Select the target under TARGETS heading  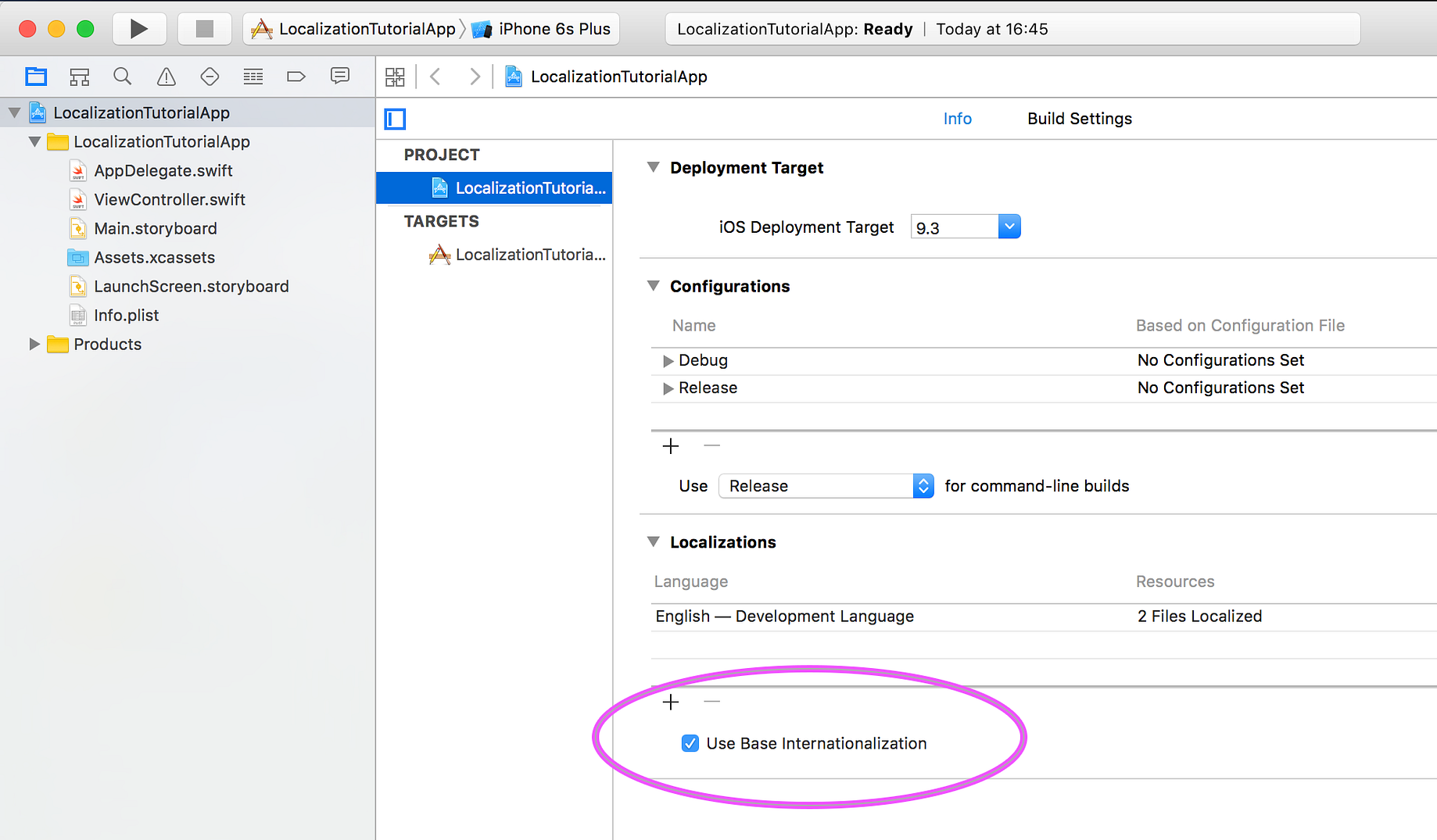(494, 255)
